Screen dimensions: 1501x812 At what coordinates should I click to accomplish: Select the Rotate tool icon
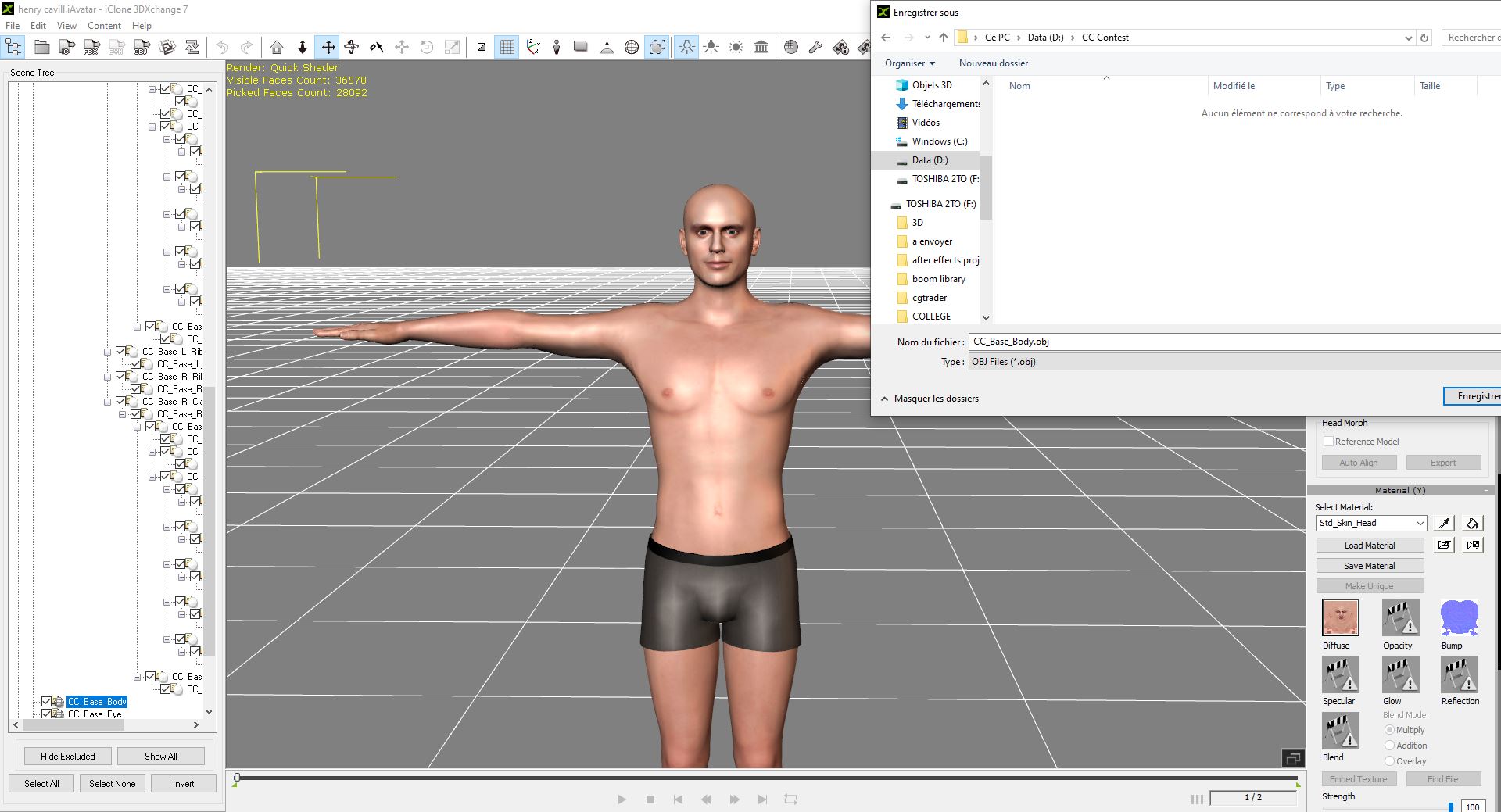coord(352,48)
